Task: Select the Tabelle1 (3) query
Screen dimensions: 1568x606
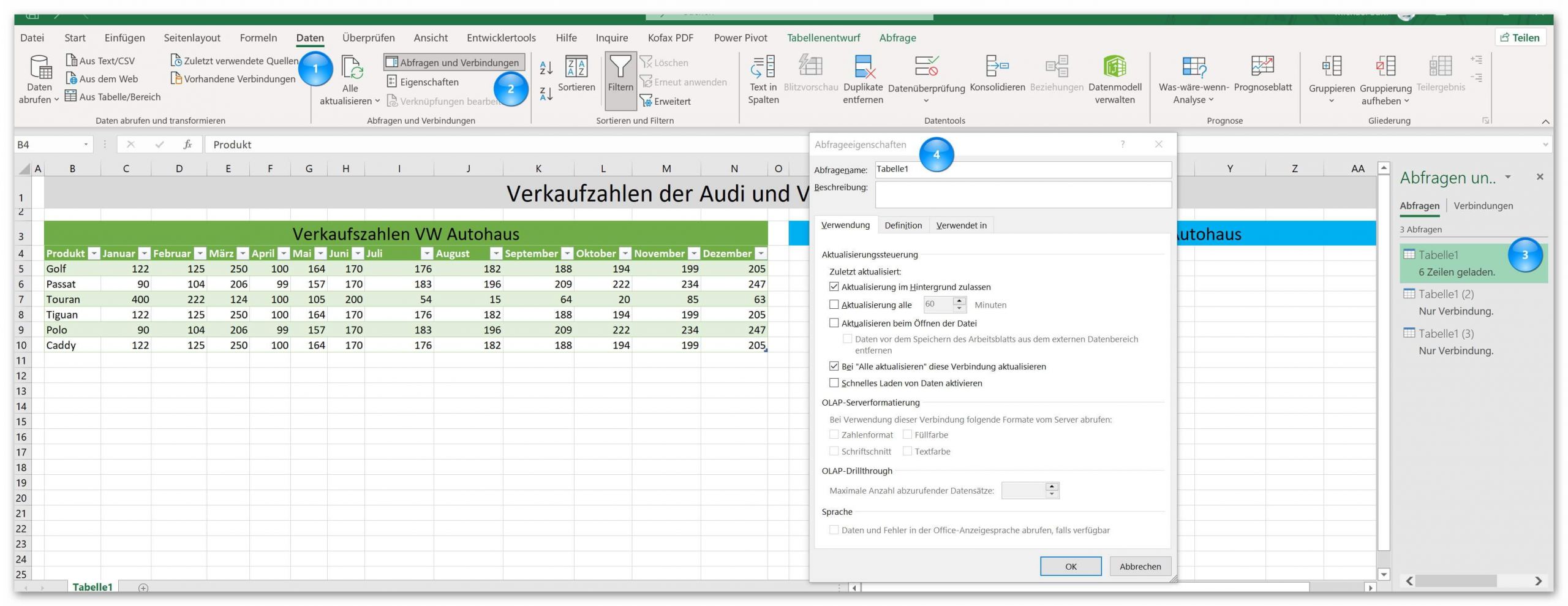Action: click(1472, 342)
